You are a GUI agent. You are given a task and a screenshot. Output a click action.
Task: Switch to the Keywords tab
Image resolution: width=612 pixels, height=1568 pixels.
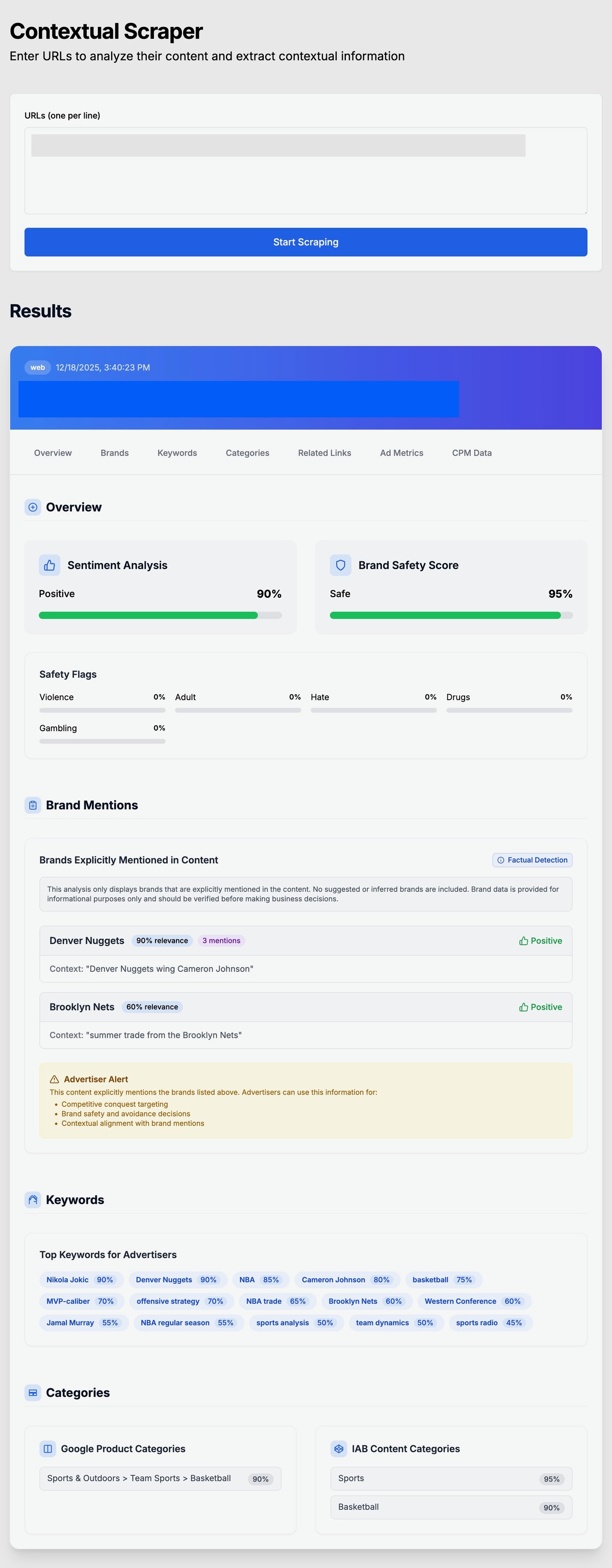[x=177, y=453]
